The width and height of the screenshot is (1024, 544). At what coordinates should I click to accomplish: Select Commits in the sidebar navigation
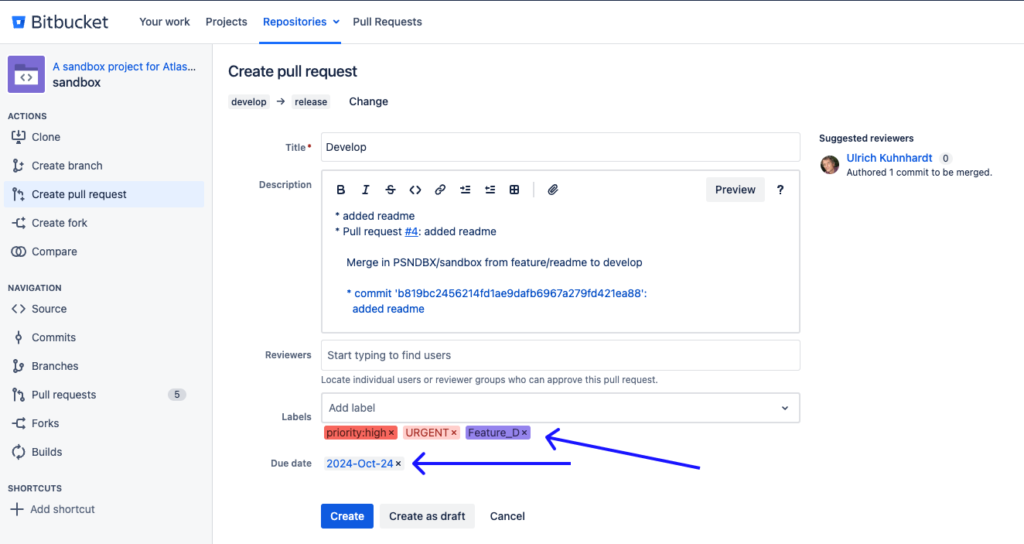coord(53,338)
